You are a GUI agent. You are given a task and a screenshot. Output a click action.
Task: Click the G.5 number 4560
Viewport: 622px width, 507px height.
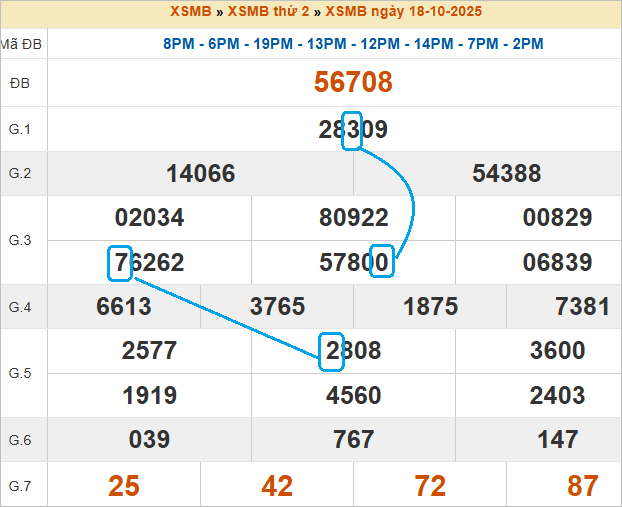point(353,395)
